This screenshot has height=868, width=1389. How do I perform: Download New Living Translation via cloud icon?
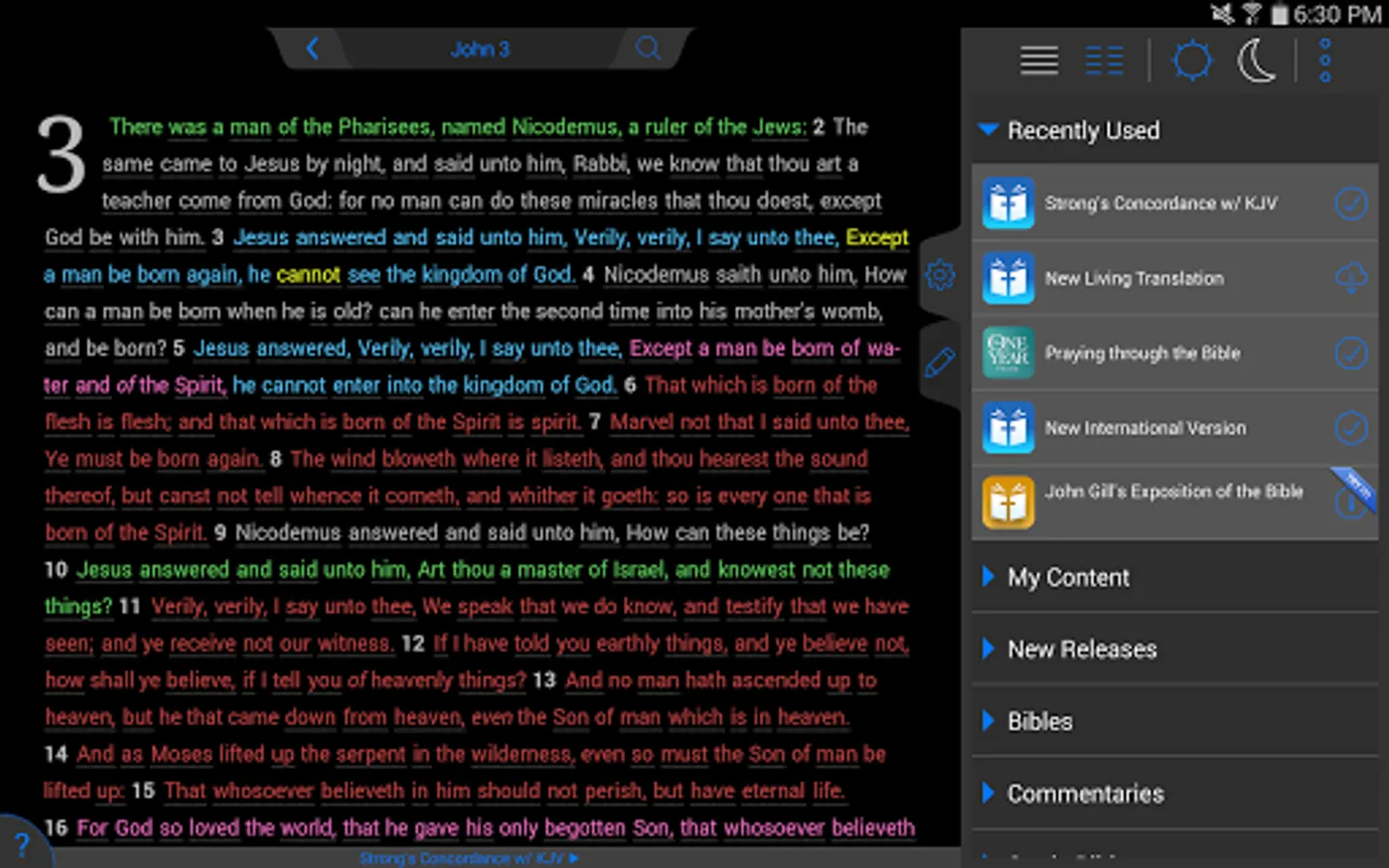point(1351,279)
